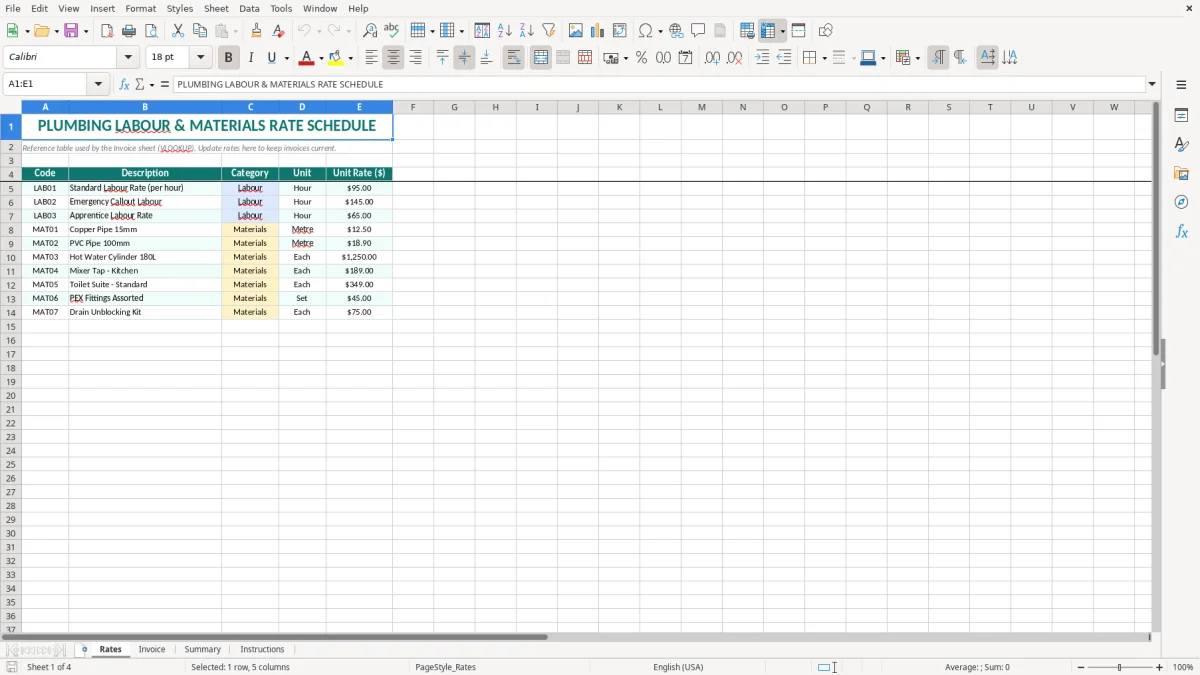The height and width of the screenshot is (675, 1200).
Task: Toggle print preview
Action: tap(150, 31)
